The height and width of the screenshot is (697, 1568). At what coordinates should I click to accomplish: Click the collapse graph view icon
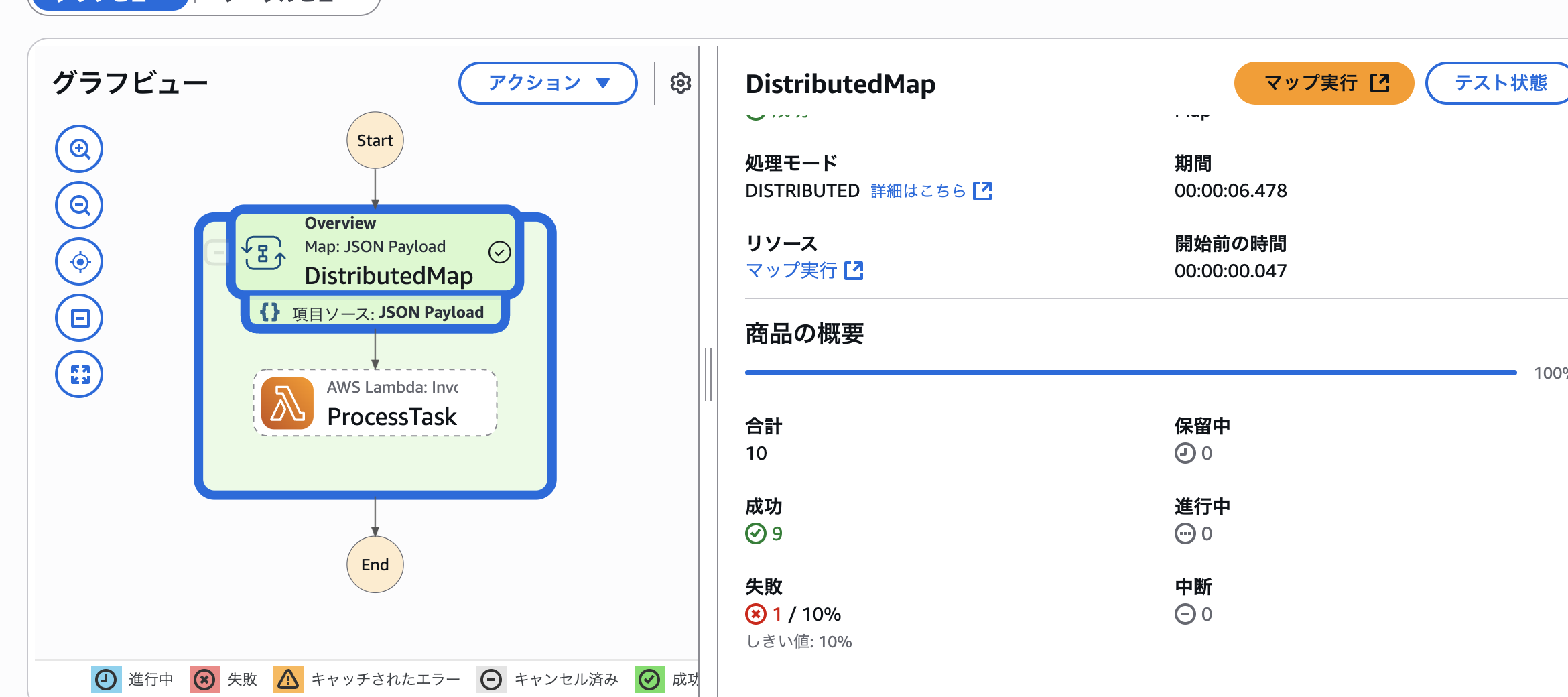79,318
